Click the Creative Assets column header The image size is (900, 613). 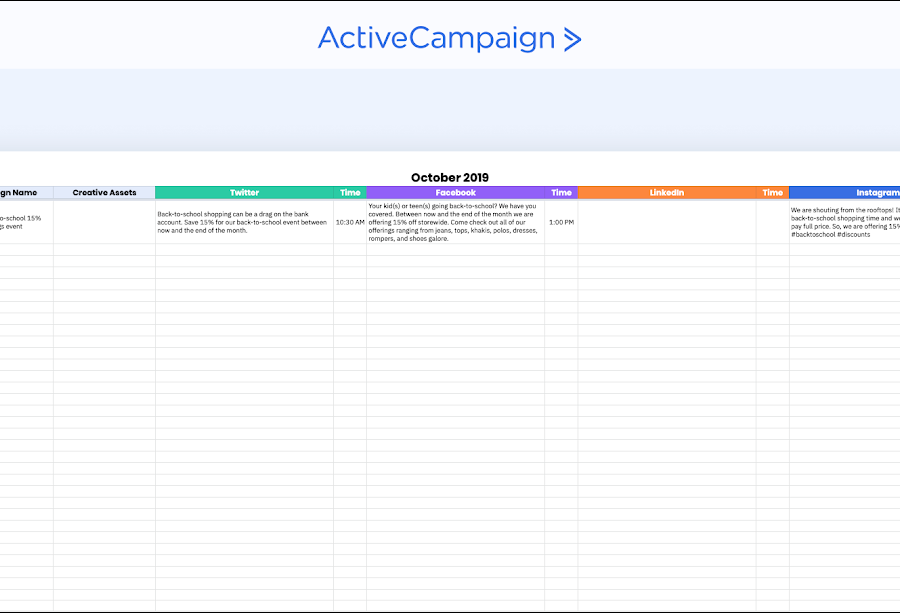(104, 193)
